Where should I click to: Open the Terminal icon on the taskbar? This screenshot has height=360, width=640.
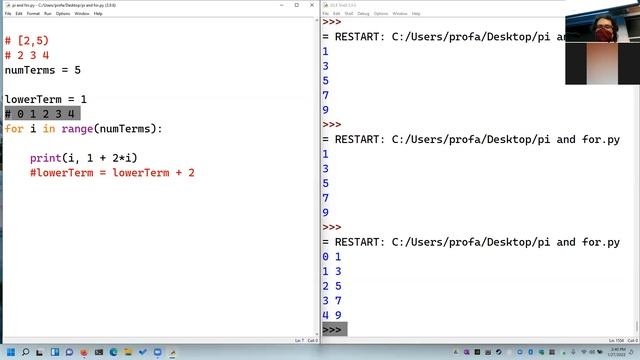[99, 352]
